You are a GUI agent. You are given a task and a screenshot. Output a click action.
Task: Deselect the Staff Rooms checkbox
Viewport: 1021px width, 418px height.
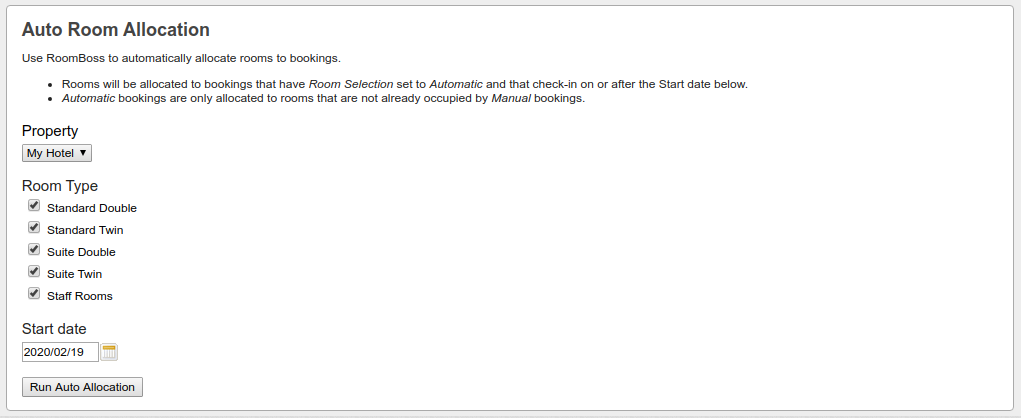34,294
